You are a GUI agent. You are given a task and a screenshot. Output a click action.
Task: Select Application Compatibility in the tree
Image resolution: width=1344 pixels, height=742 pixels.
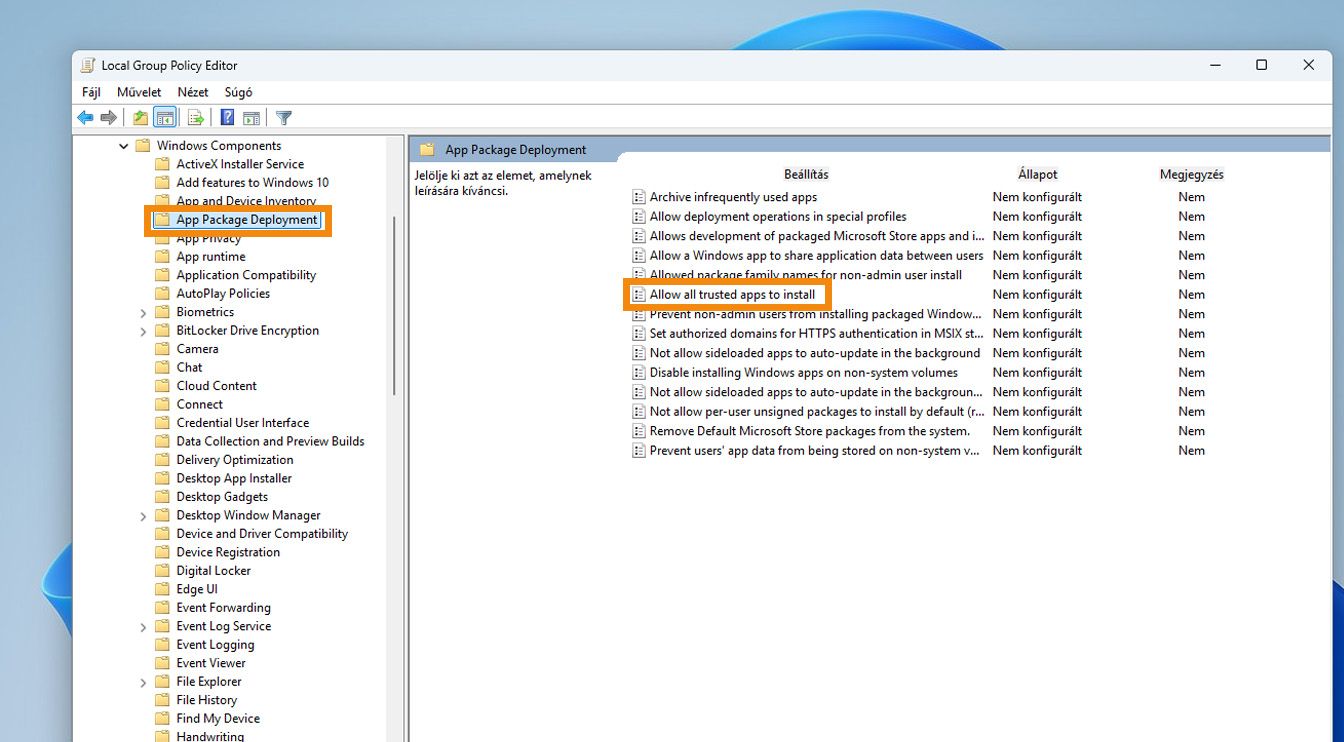coord(246,275)
